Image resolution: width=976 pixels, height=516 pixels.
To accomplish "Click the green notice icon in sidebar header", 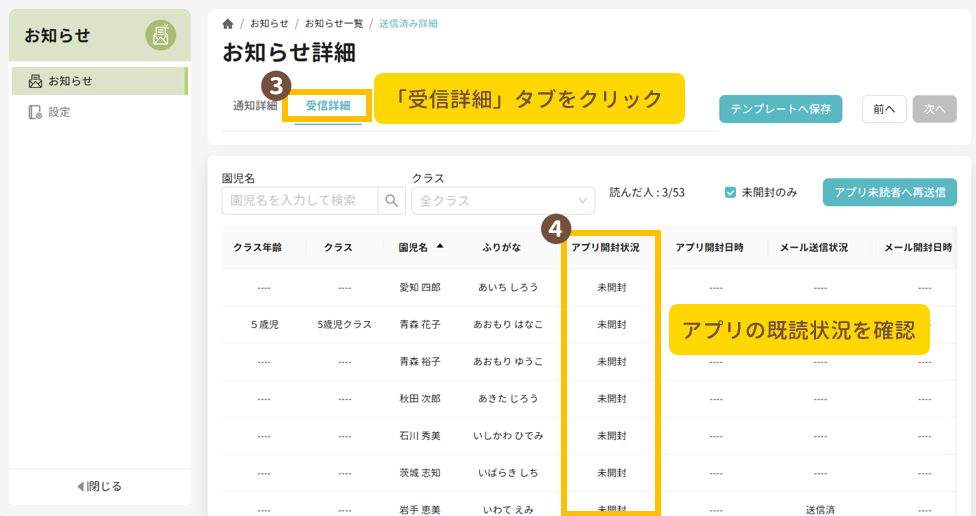I will pyautogui.click(x=160, y=35).
